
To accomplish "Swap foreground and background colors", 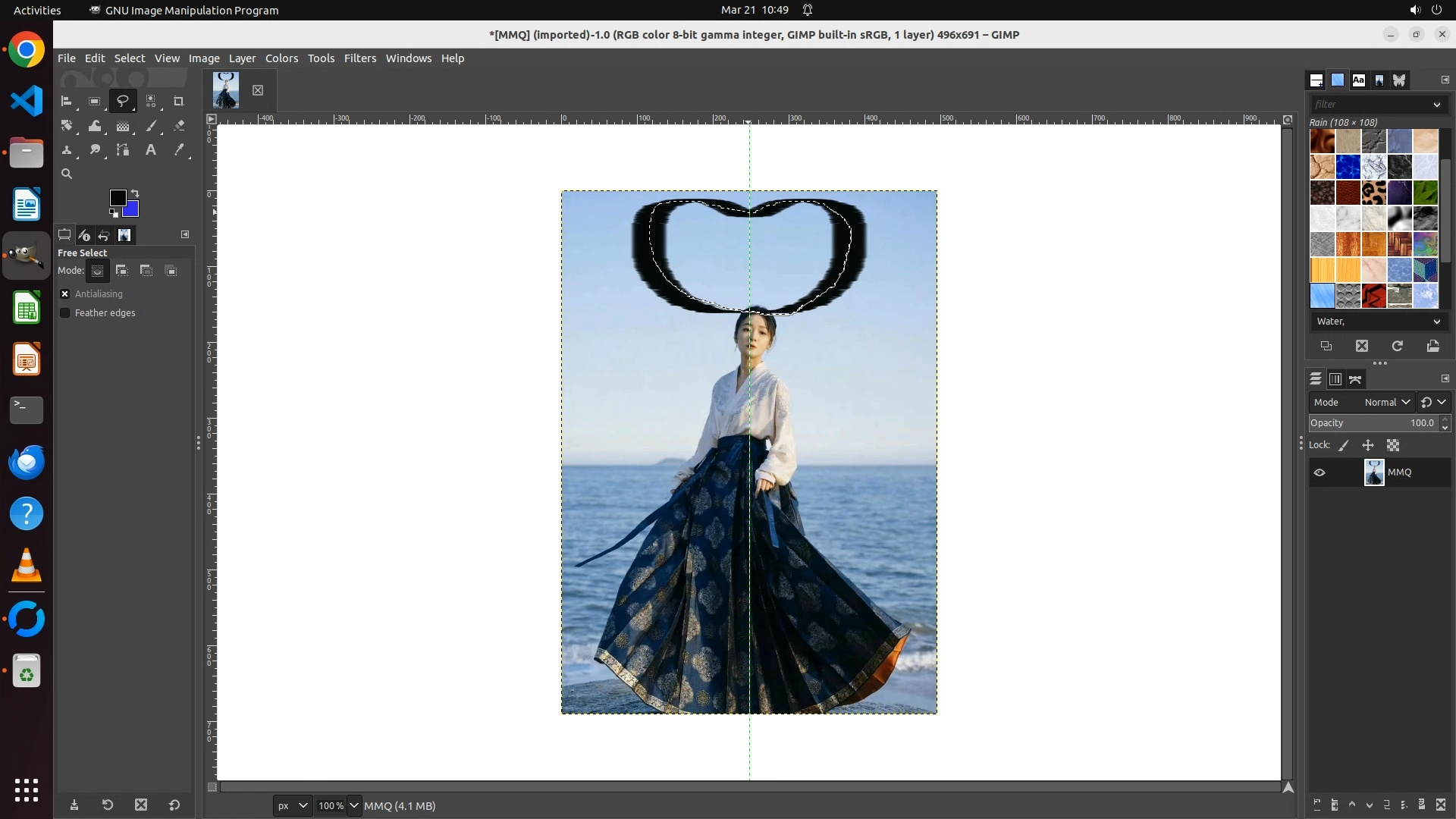I will 135,193.
